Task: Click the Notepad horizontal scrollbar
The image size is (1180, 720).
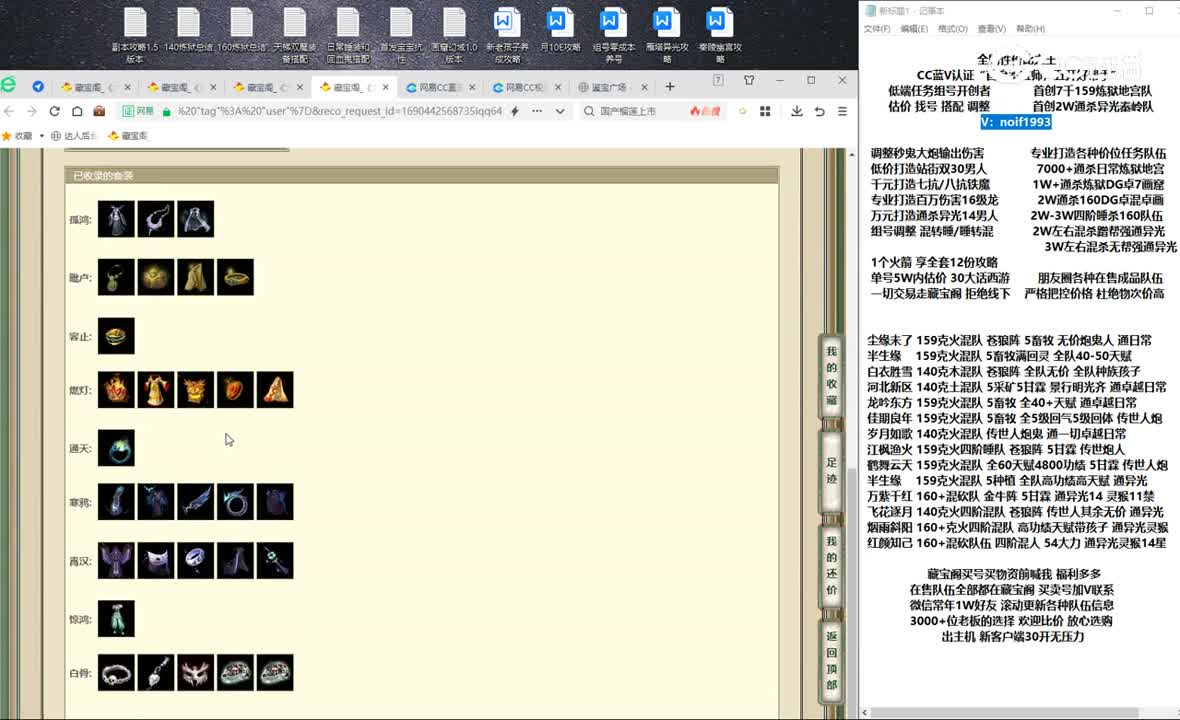Action: click(x=1005, y=712)
